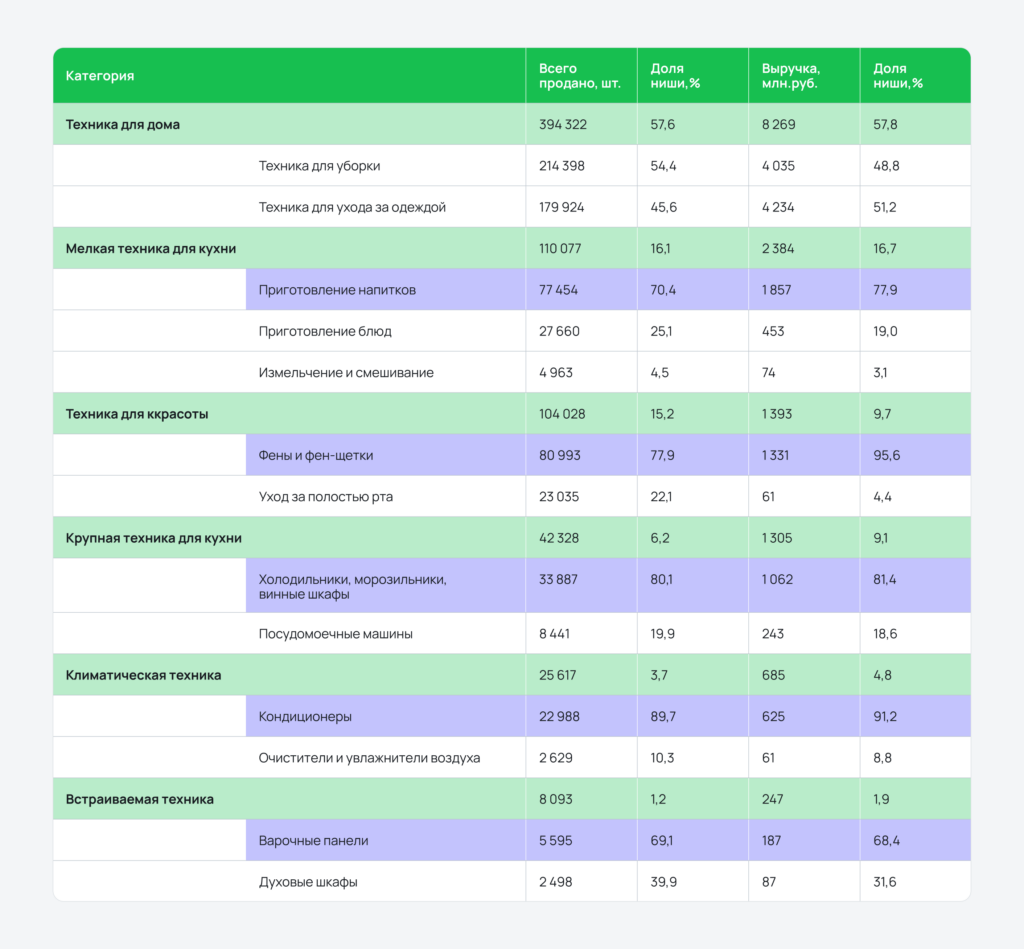Click Уход за полостью рта label

click(327, 497)
